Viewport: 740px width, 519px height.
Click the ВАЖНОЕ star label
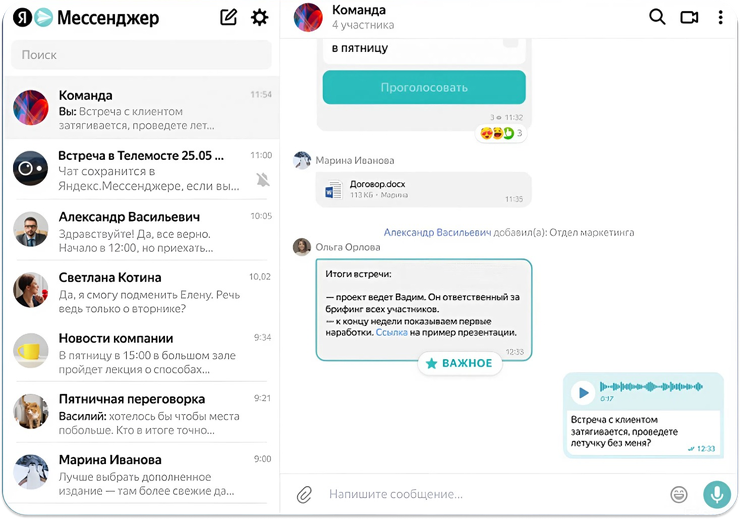pos(459,363)
